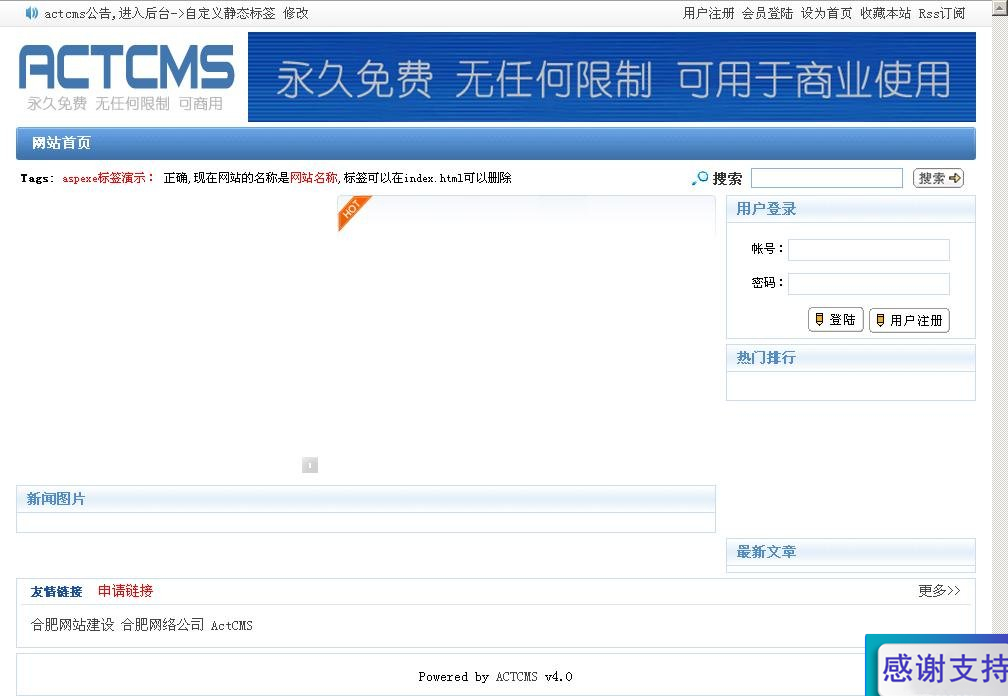Image resolution: width=1008 pixels, height=696 pixels.
Task: Click the 用户注册 button in login panel
Action: pos(910,320)
